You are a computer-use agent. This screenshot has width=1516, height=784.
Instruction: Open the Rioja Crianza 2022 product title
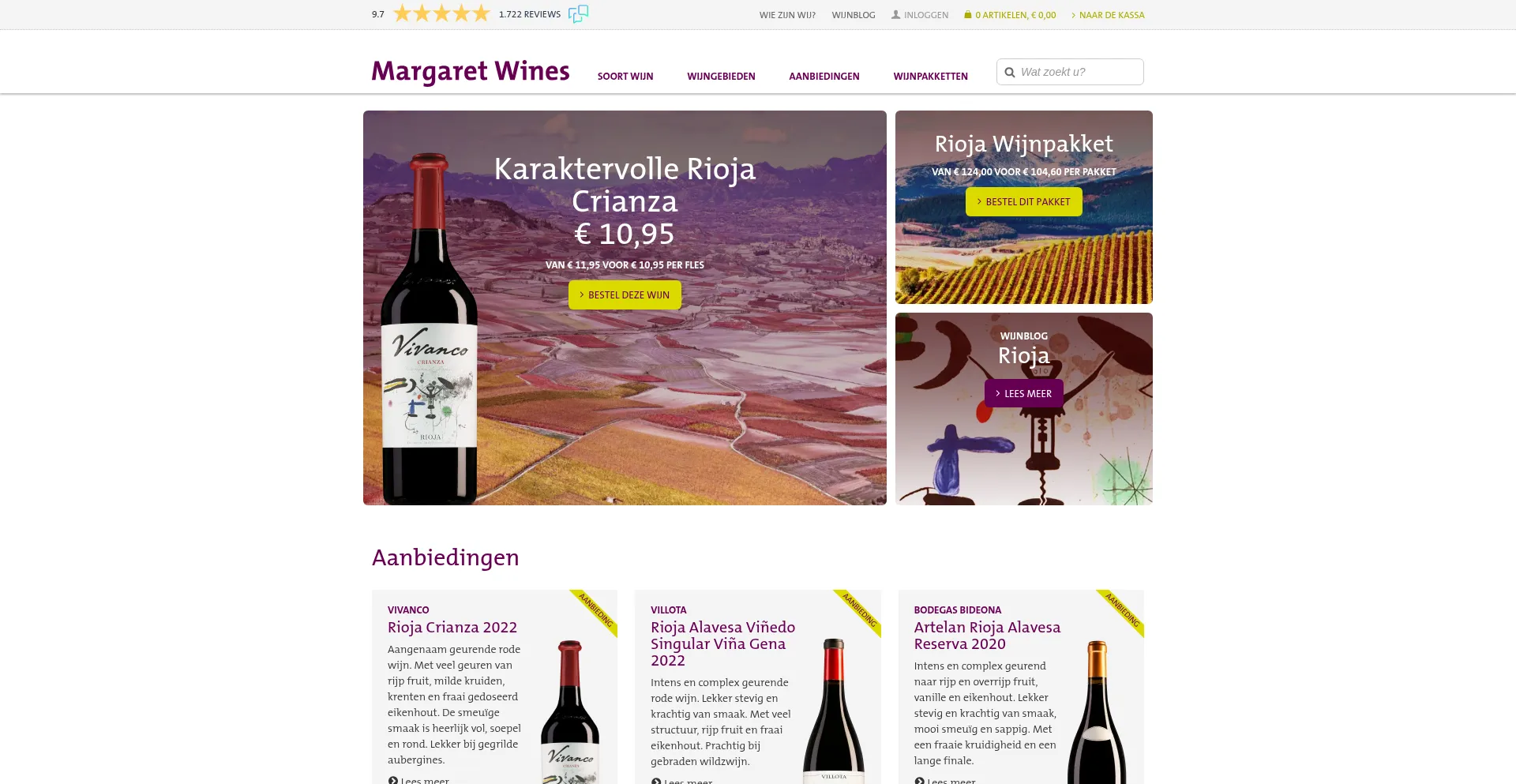(x=452, y=628)
